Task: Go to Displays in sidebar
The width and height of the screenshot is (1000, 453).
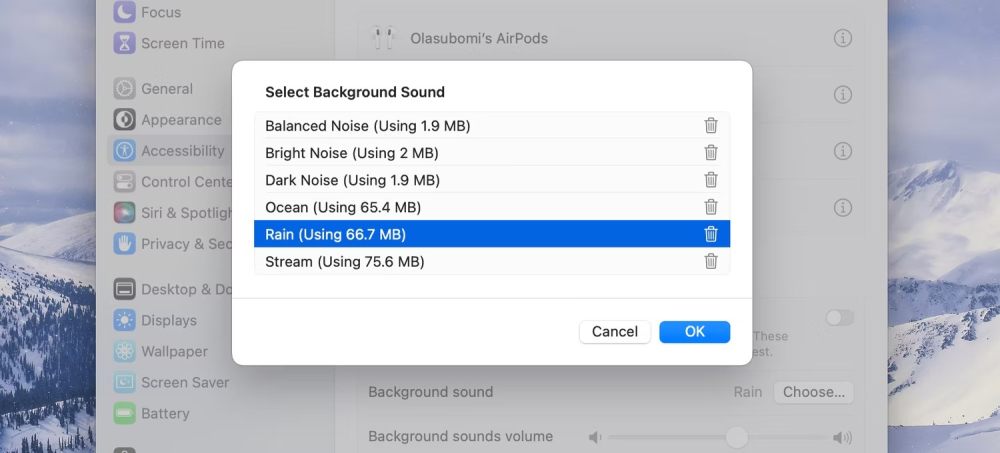Action: tap(168, 320)
